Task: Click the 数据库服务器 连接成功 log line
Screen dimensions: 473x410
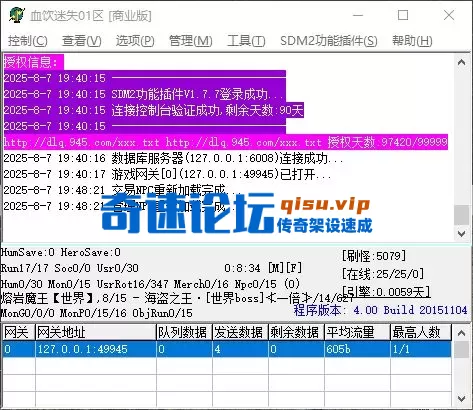Action: 173,158
